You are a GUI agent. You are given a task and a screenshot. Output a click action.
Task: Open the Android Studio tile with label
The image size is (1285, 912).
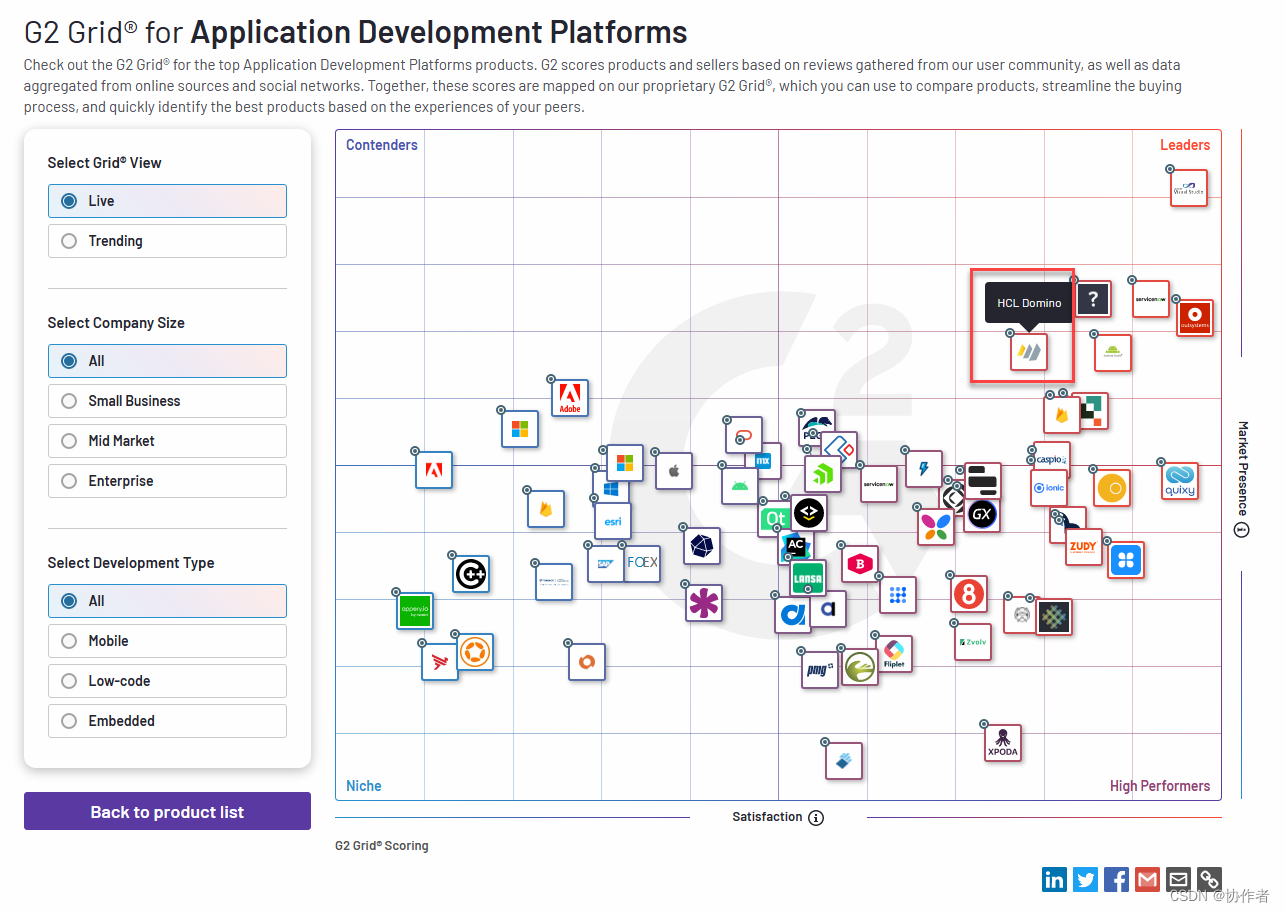pos(1112,352)
